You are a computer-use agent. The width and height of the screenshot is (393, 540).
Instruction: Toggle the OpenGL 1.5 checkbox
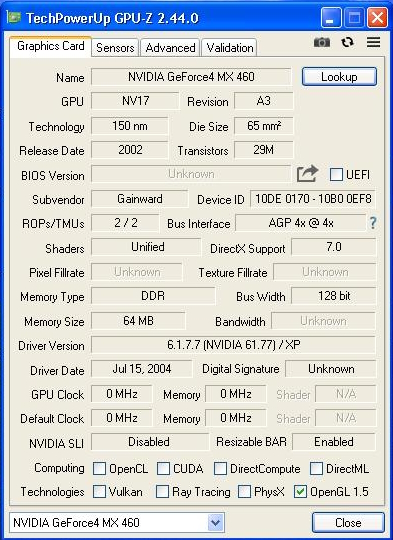click(300, 491)
